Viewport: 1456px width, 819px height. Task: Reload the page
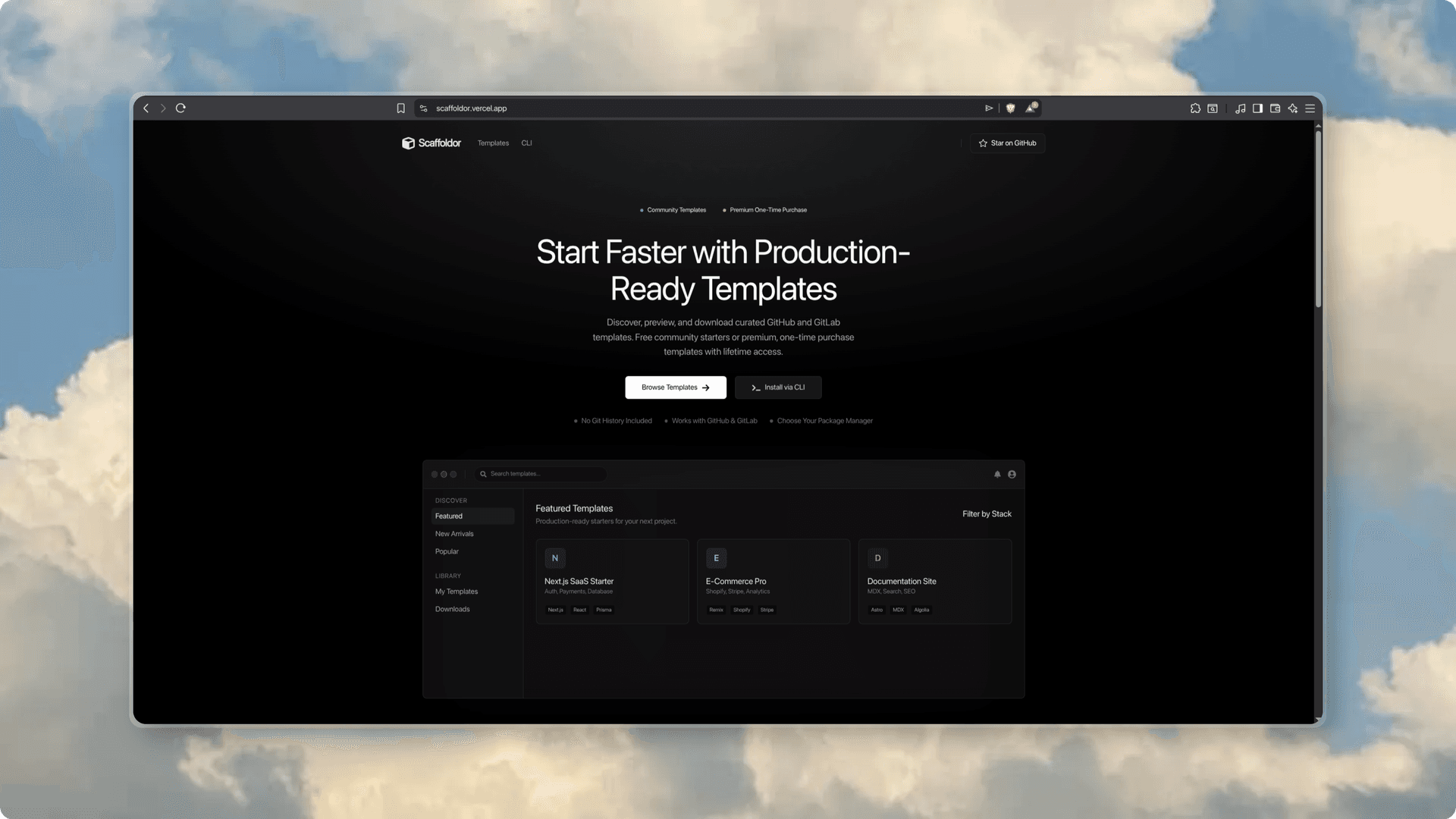pyautogui.click(x=180, y=108)
